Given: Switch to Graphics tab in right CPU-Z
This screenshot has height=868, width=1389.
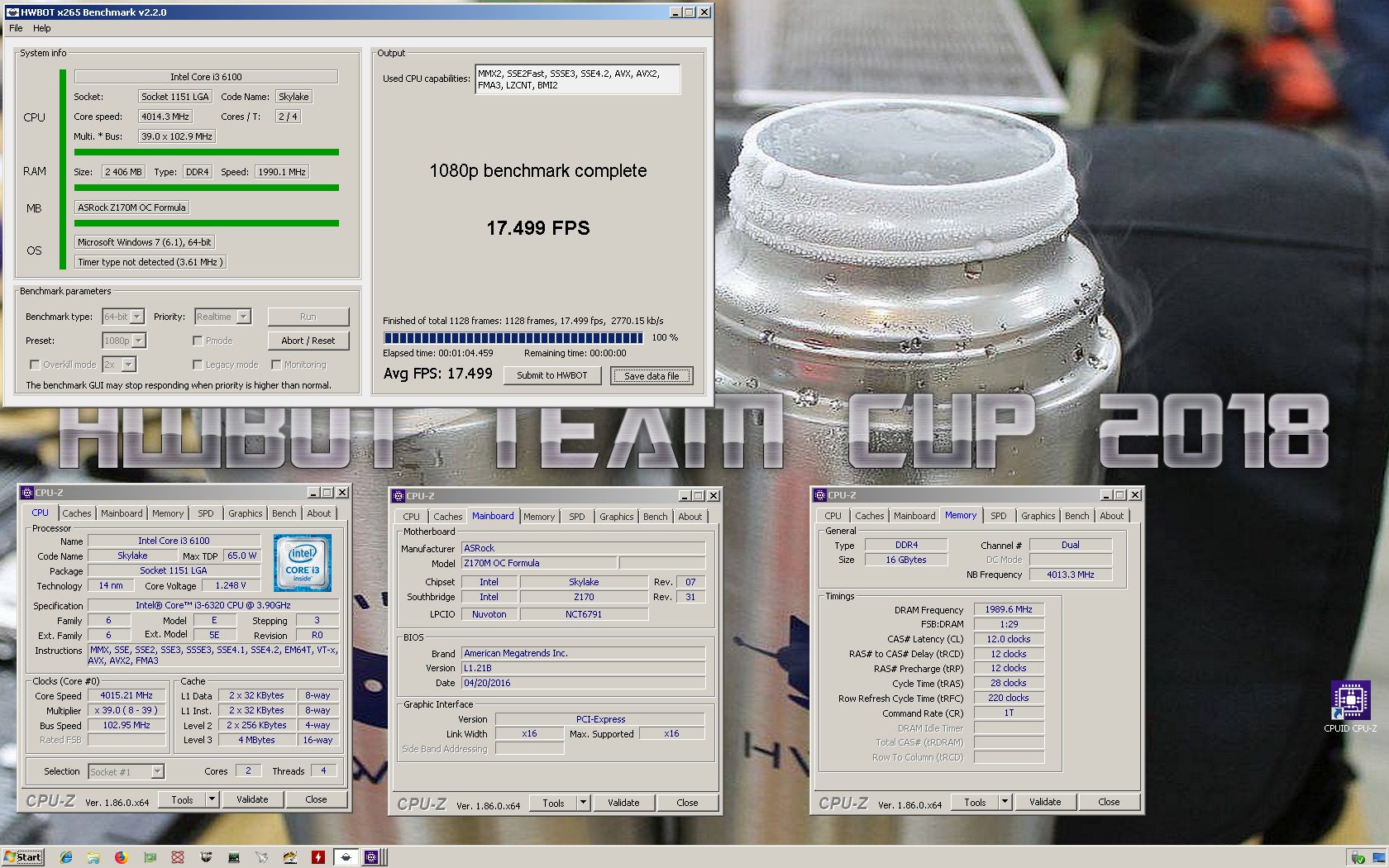Looking at the screenshot, I should (x=1038, y=516).
